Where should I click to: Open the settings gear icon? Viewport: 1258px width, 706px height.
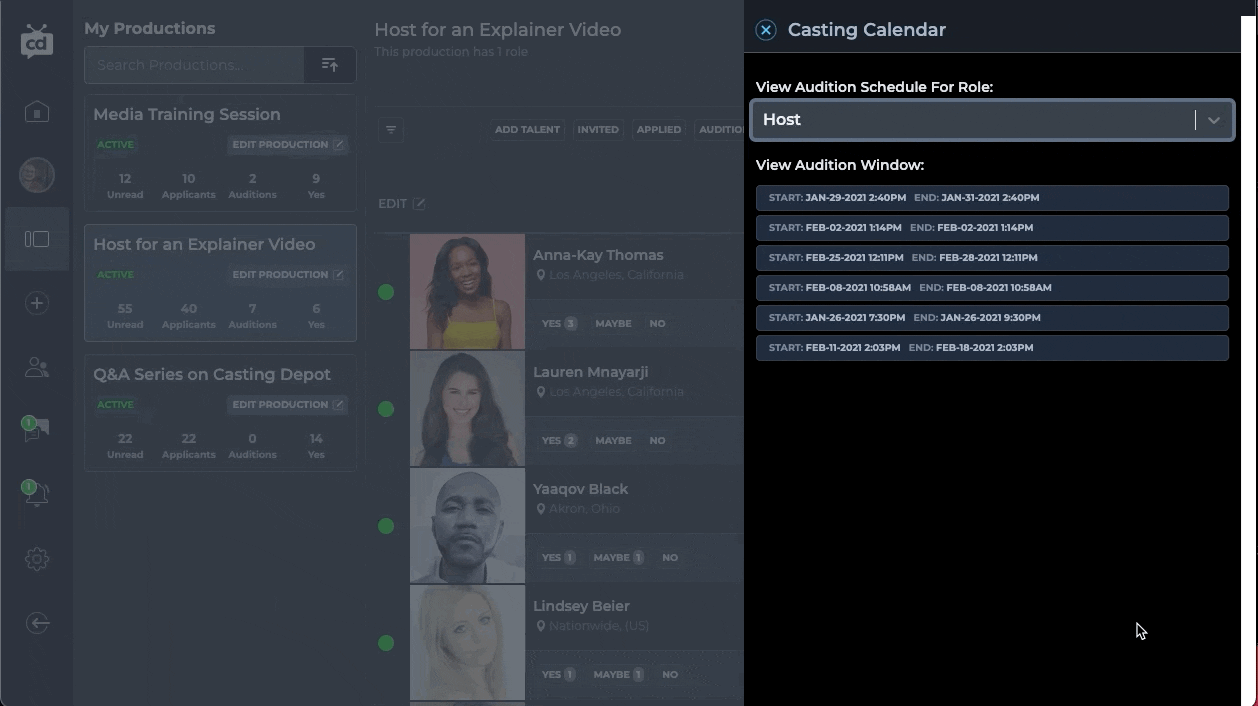point(37,559)
